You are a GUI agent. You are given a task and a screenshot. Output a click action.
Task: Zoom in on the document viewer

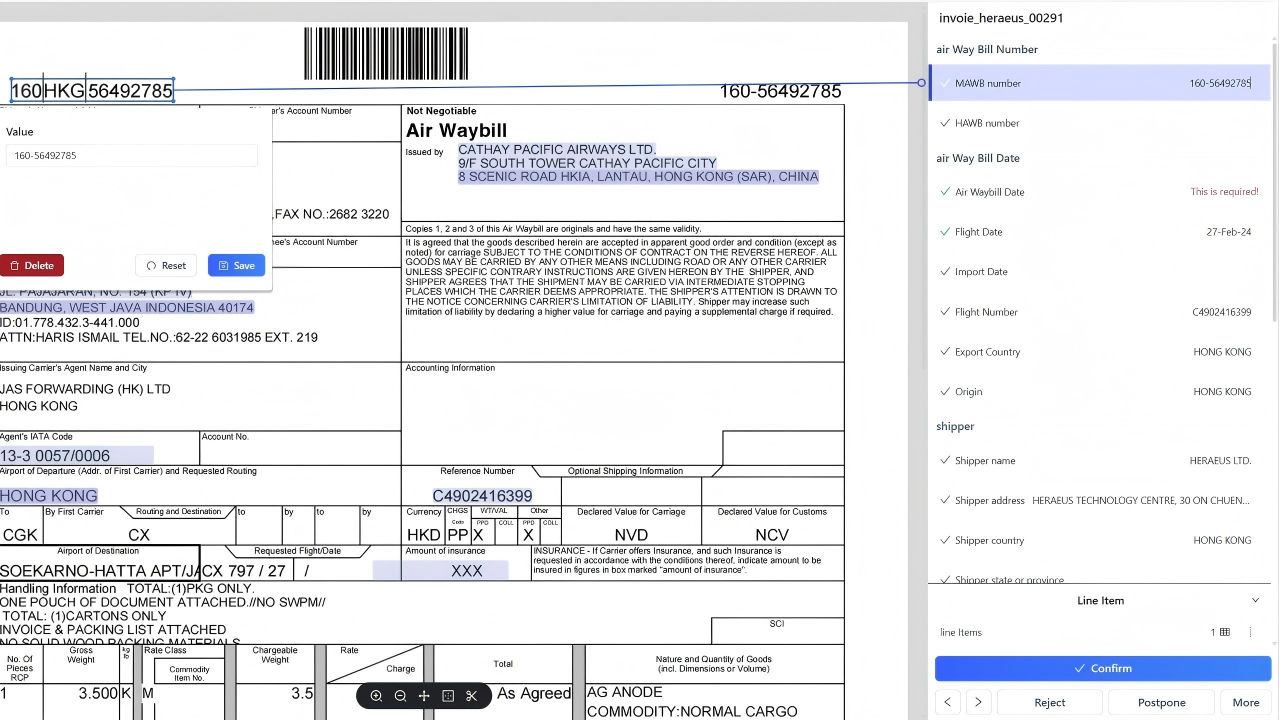(376, 696)
